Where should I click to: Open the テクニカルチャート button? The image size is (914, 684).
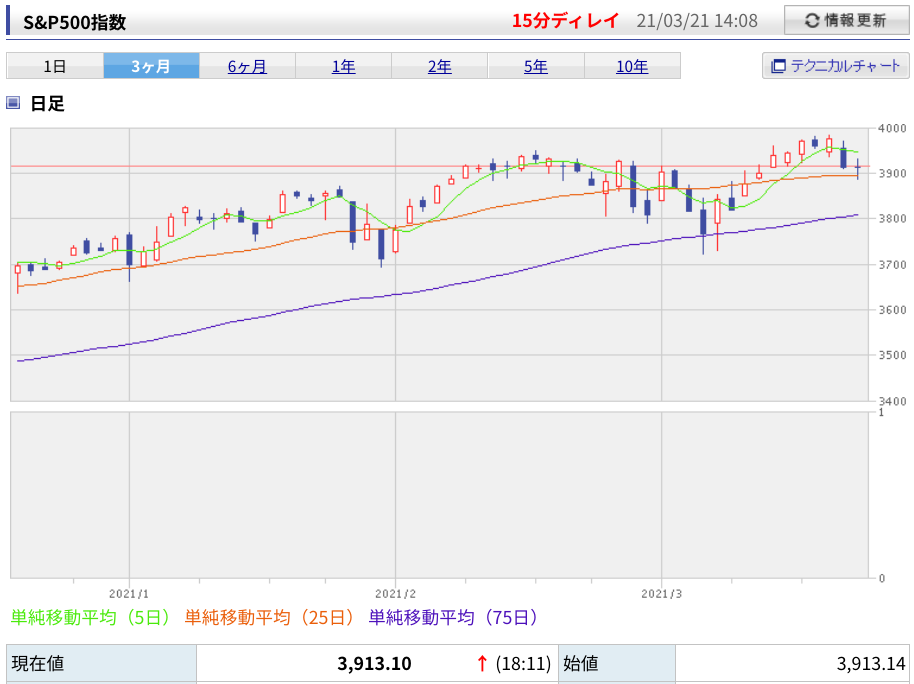coord(835,65)
